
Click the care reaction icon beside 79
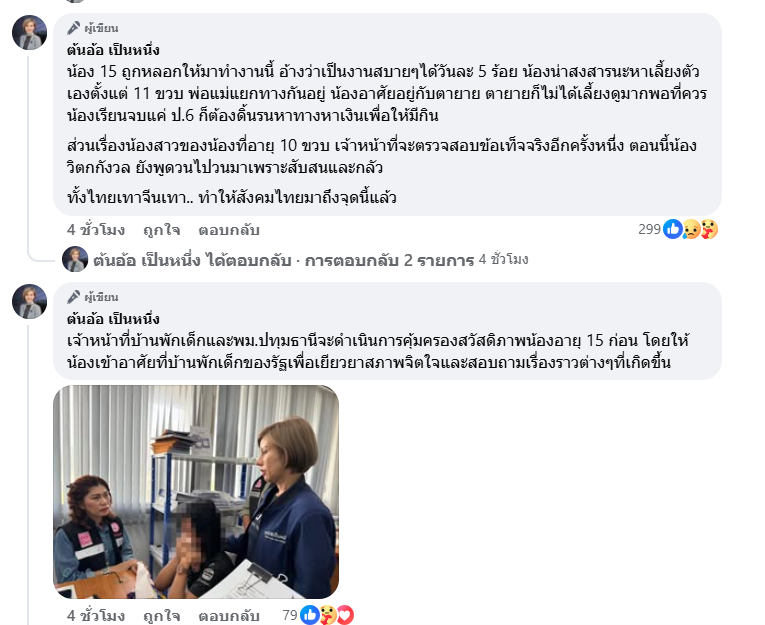point(327,615)
